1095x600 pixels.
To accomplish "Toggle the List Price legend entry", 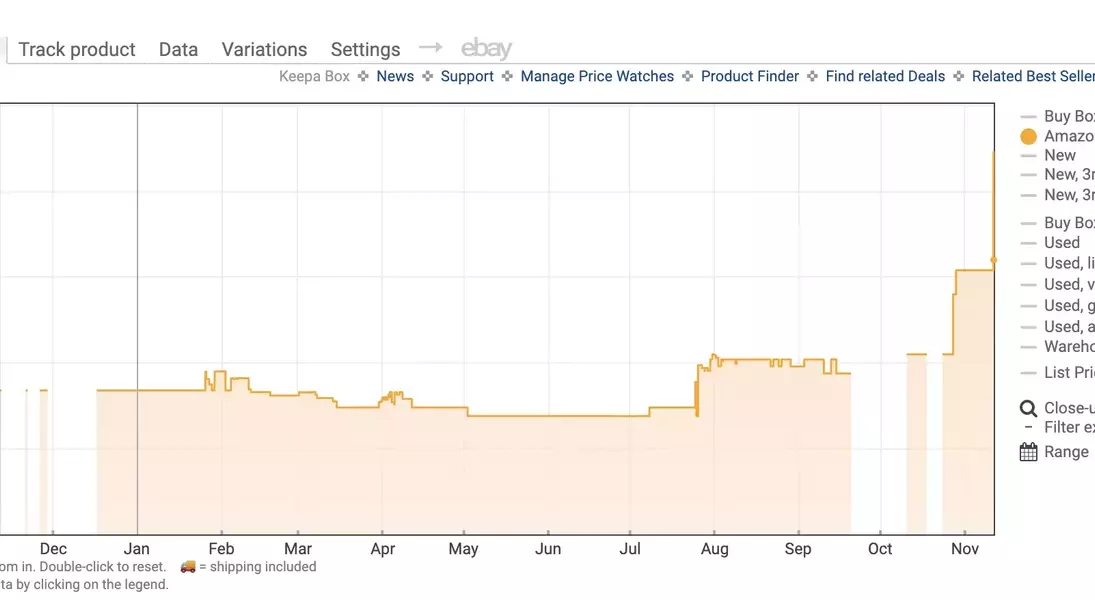I will [1067, 372].
